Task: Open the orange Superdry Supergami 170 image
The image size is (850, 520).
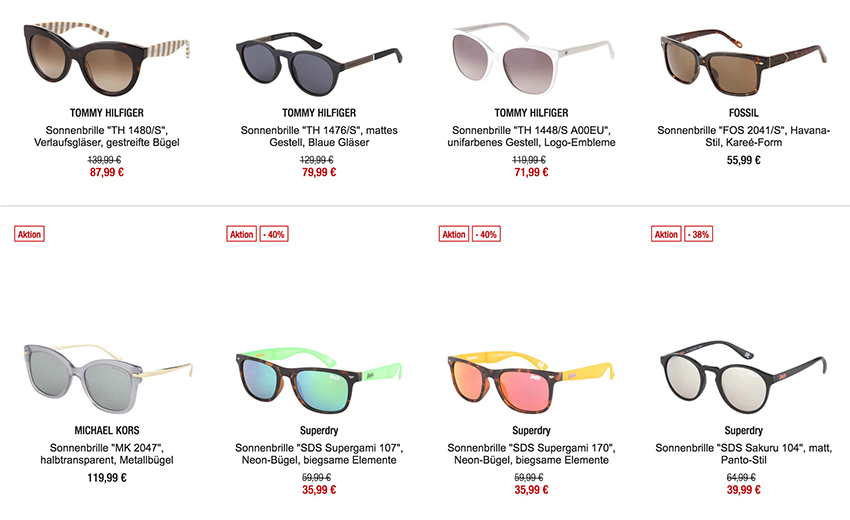Action: point(531,382)
